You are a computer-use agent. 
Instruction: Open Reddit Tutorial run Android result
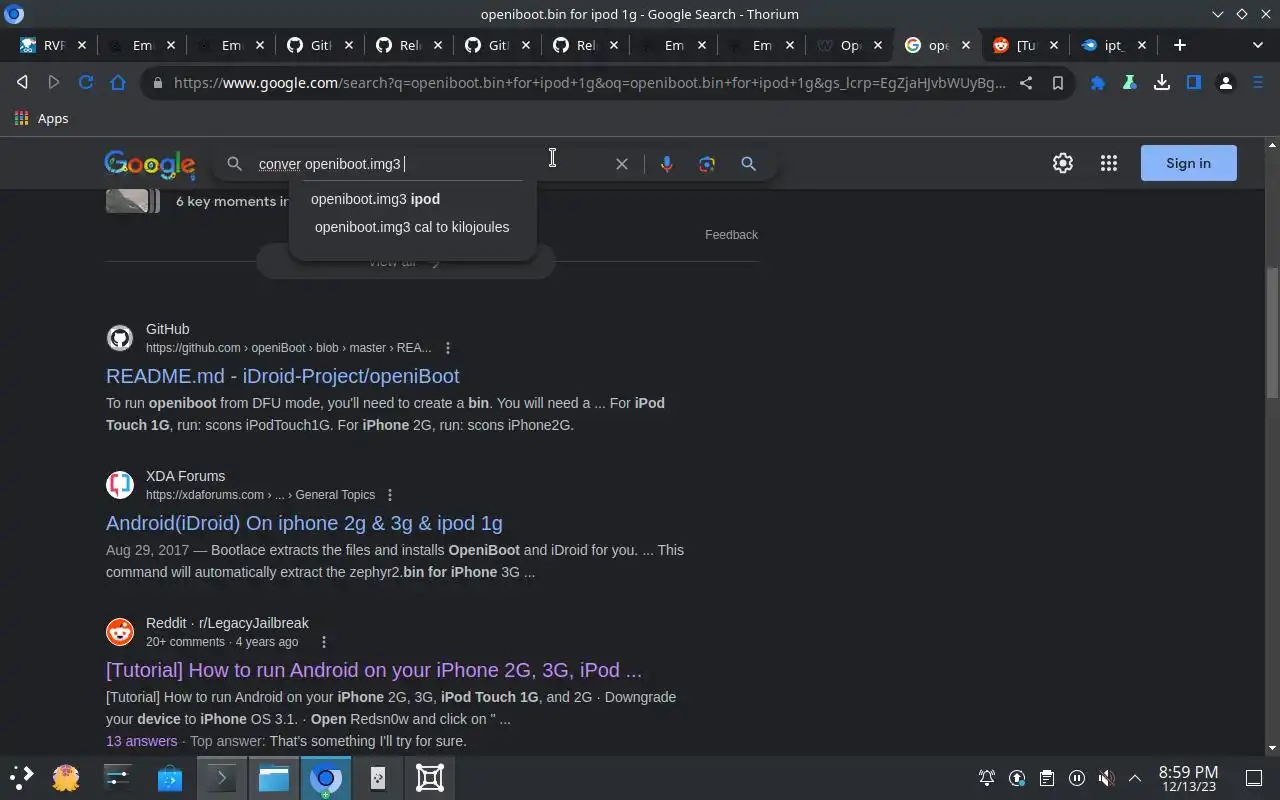(x=374, y=670)
